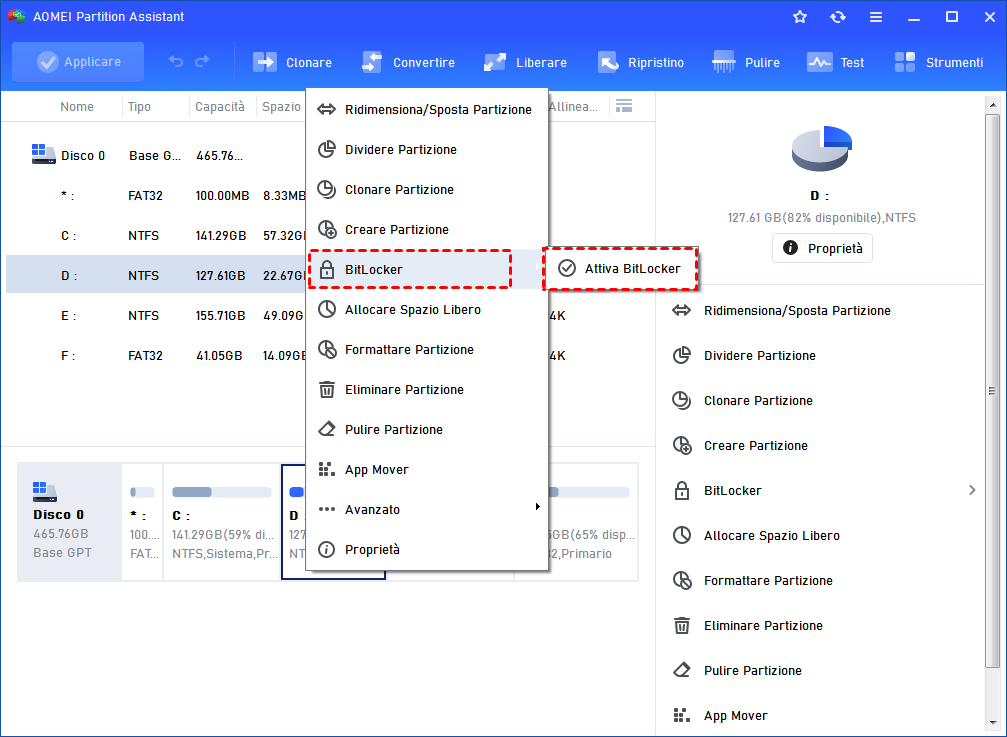Click Allocare Spazio Libero in right panel

click(771, 535)
